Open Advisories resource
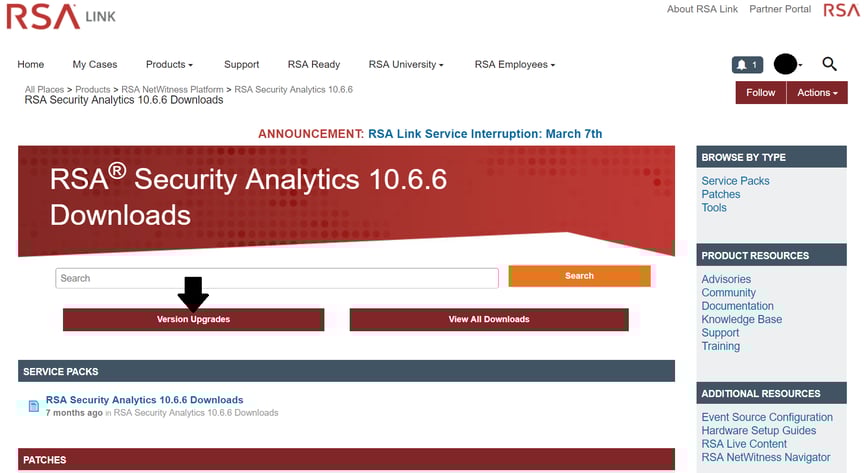Viewport: 864px width, 473px height. click(726, 279)
